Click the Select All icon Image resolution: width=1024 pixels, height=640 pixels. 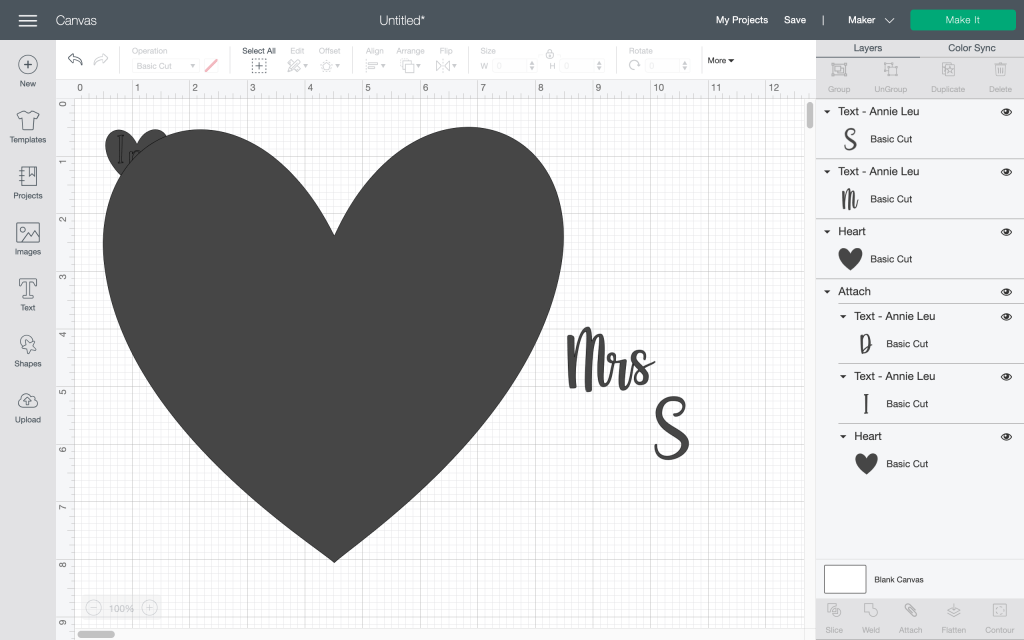pyautogui.click(x=259, y=65)
